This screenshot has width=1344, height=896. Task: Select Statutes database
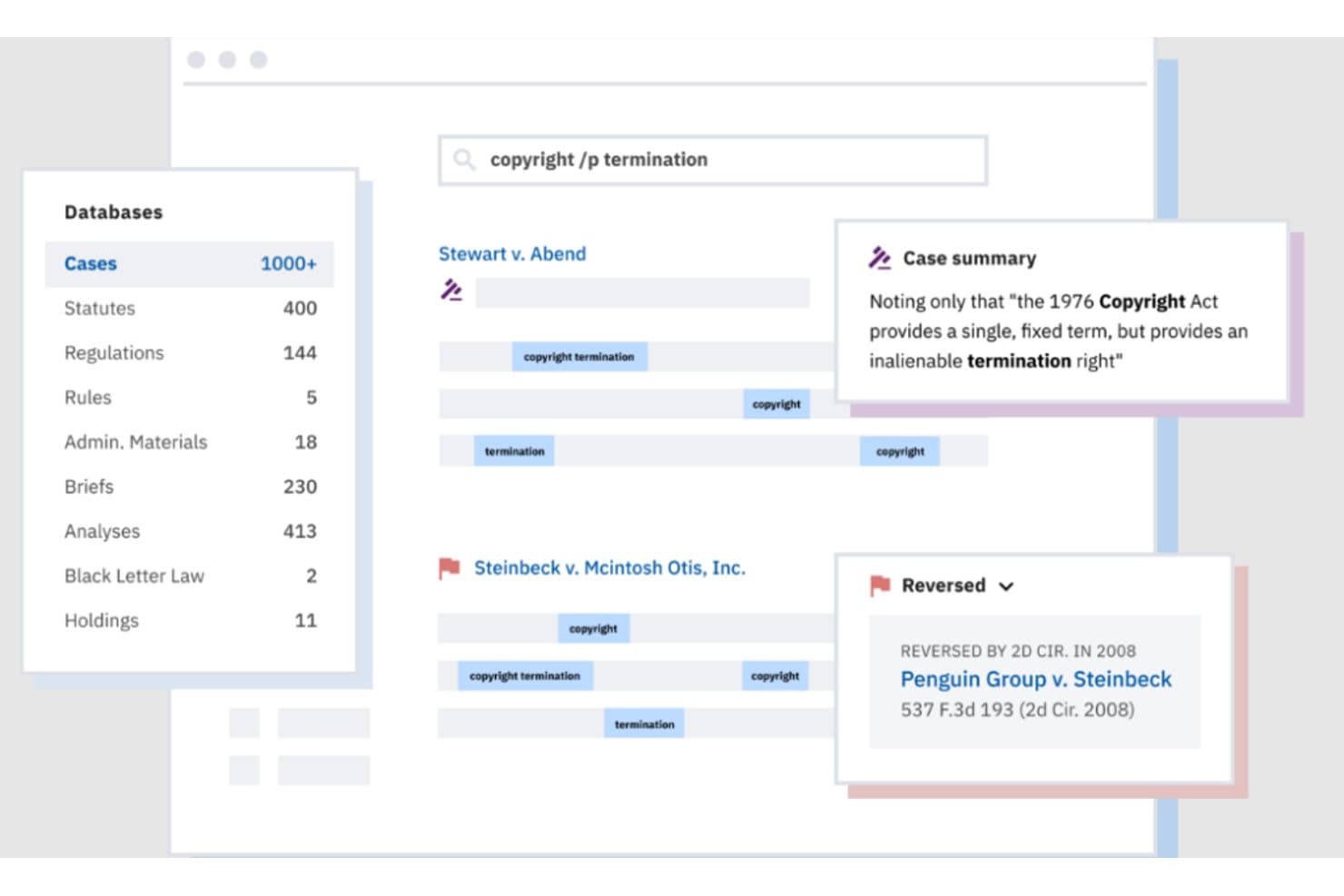pos(190,309)
